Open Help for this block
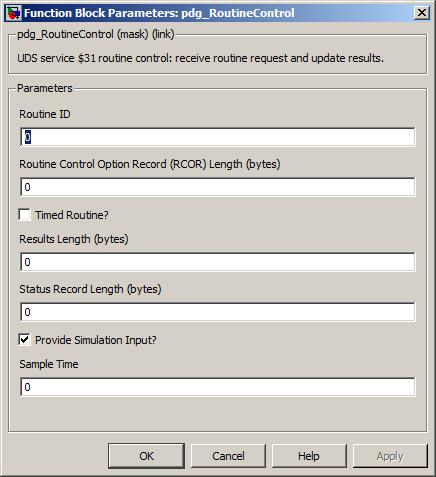Screen dimensions: 436x477 click(x=309, y=456)
